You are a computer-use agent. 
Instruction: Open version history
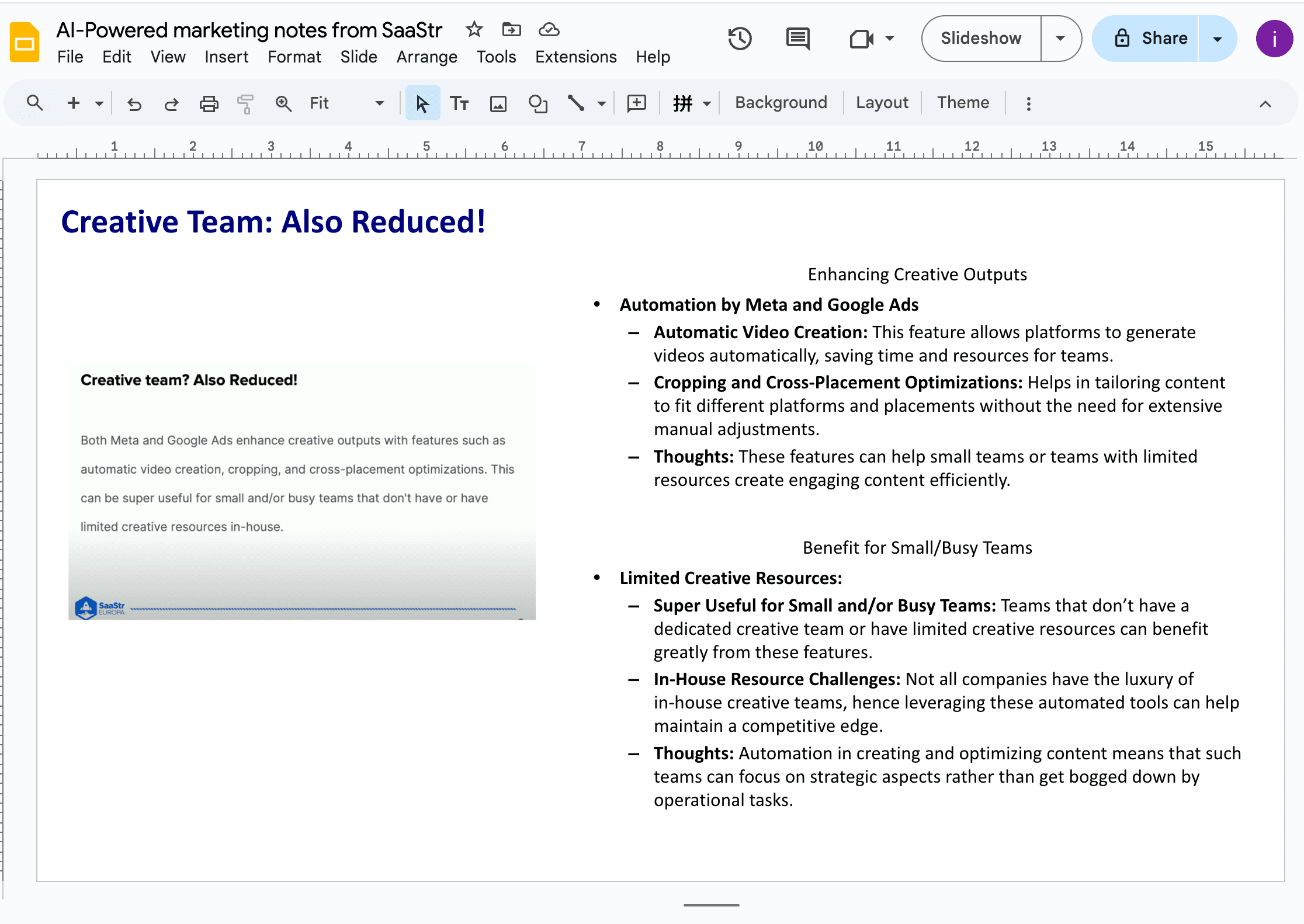point(740,39)
